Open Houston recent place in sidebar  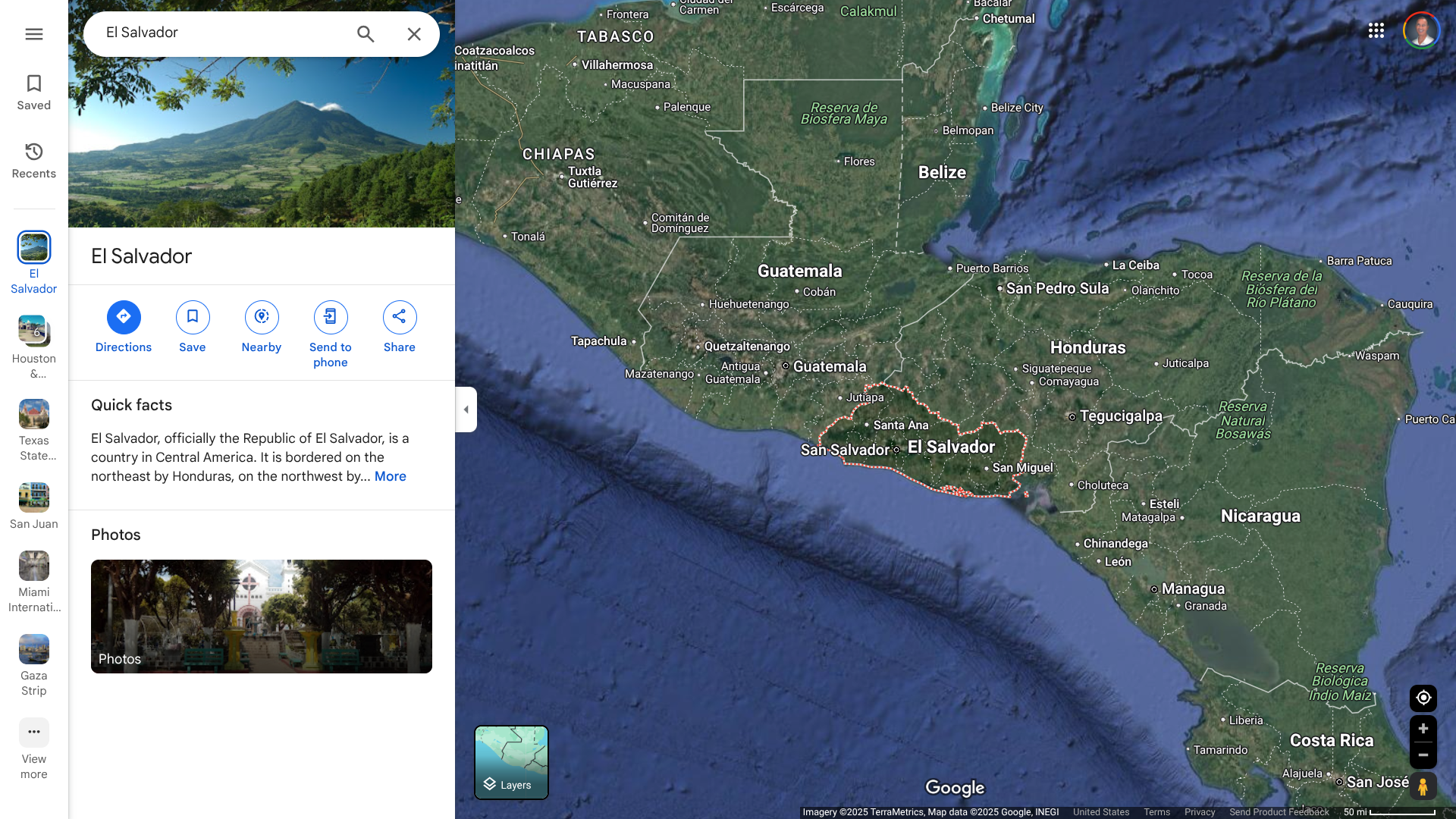click(33, 331)
